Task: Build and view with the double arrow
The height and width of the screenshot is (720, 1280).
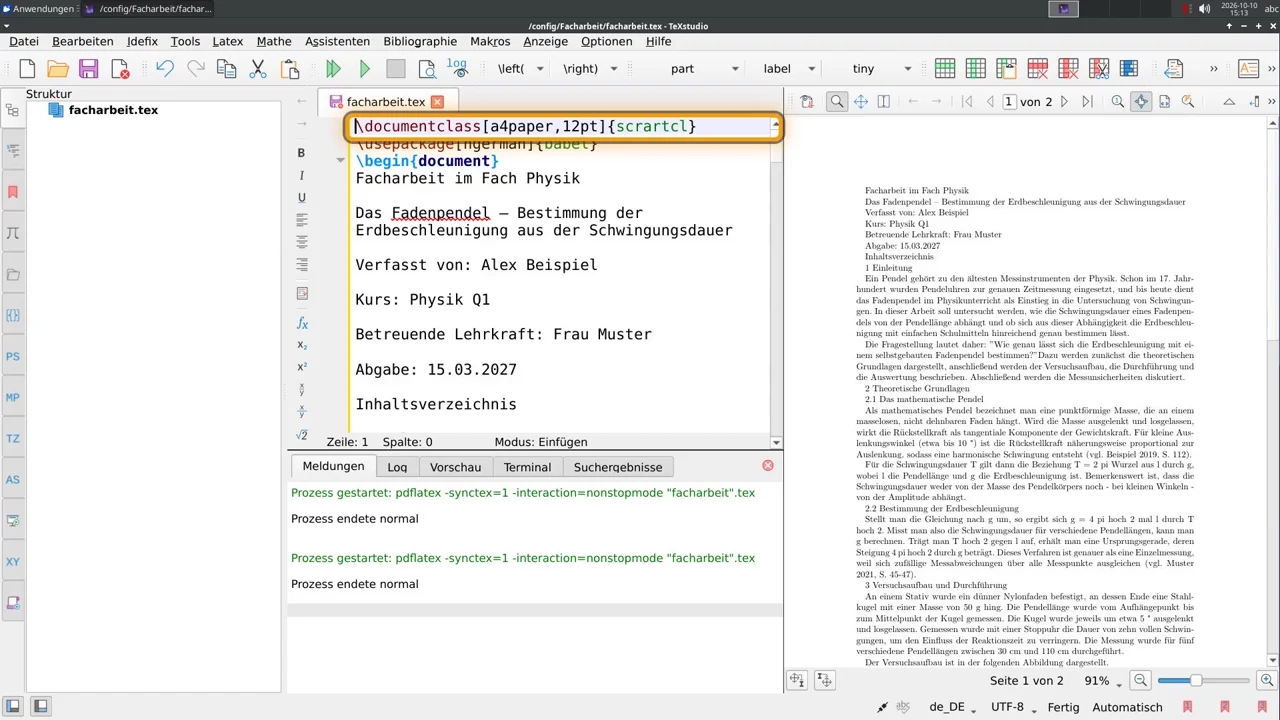Action: click(x=334, y=69)
